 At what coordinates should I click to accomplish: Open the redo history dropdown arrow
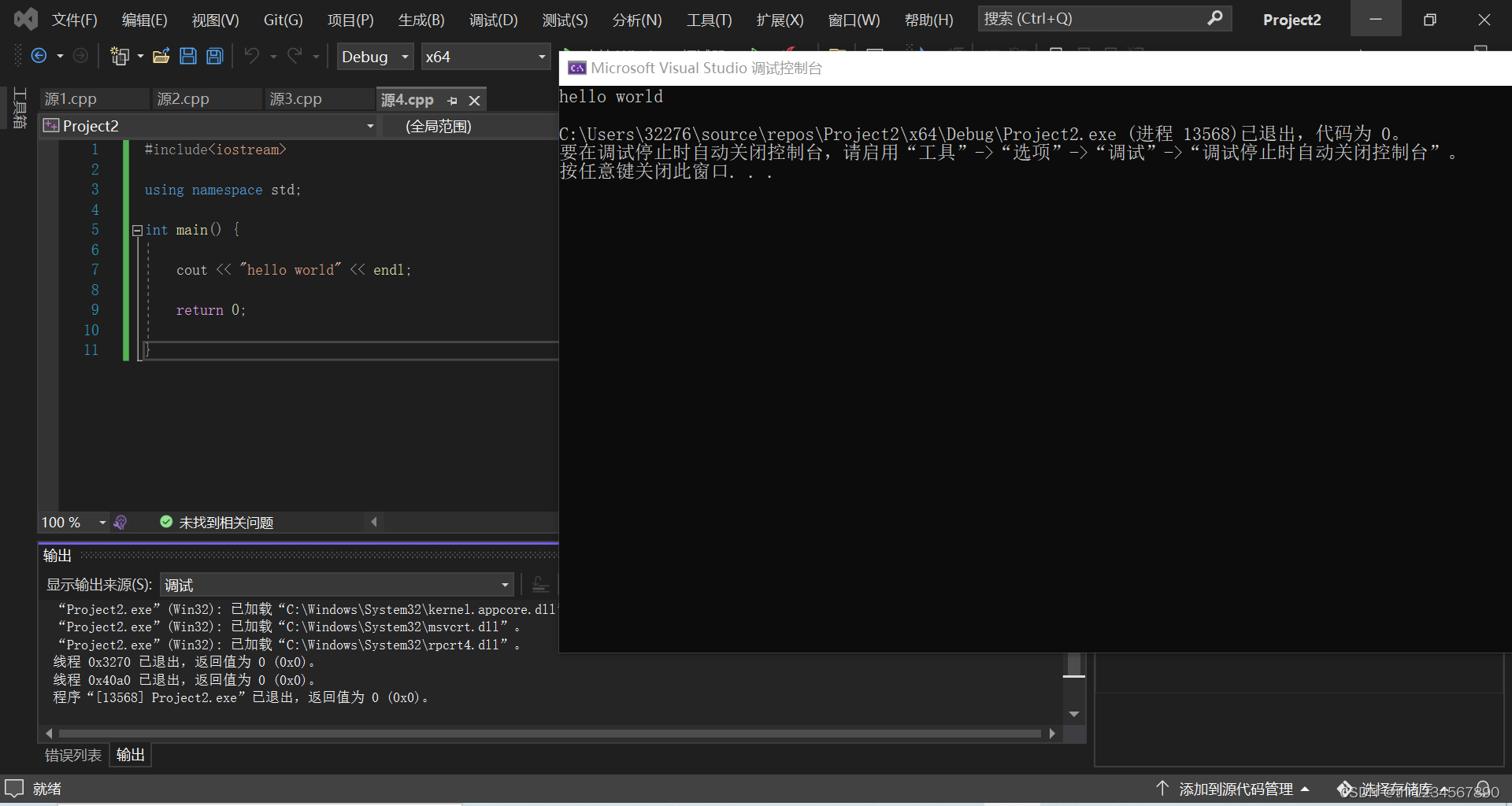coord(316,56)
